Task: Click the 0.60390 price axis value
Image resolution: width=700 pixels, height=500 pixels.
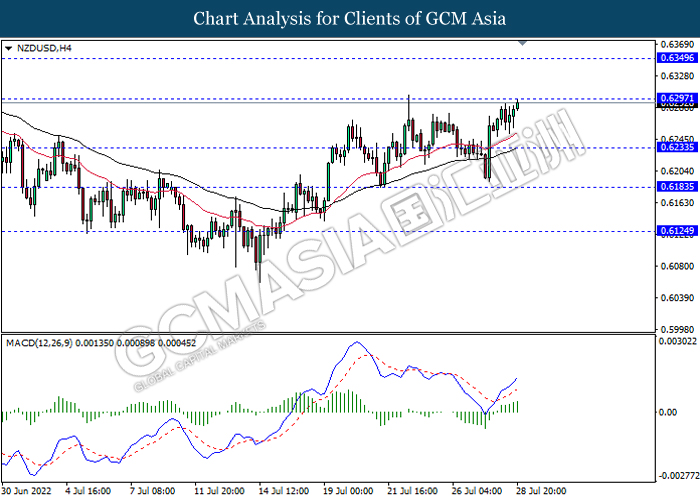Action: coord(677,298)
